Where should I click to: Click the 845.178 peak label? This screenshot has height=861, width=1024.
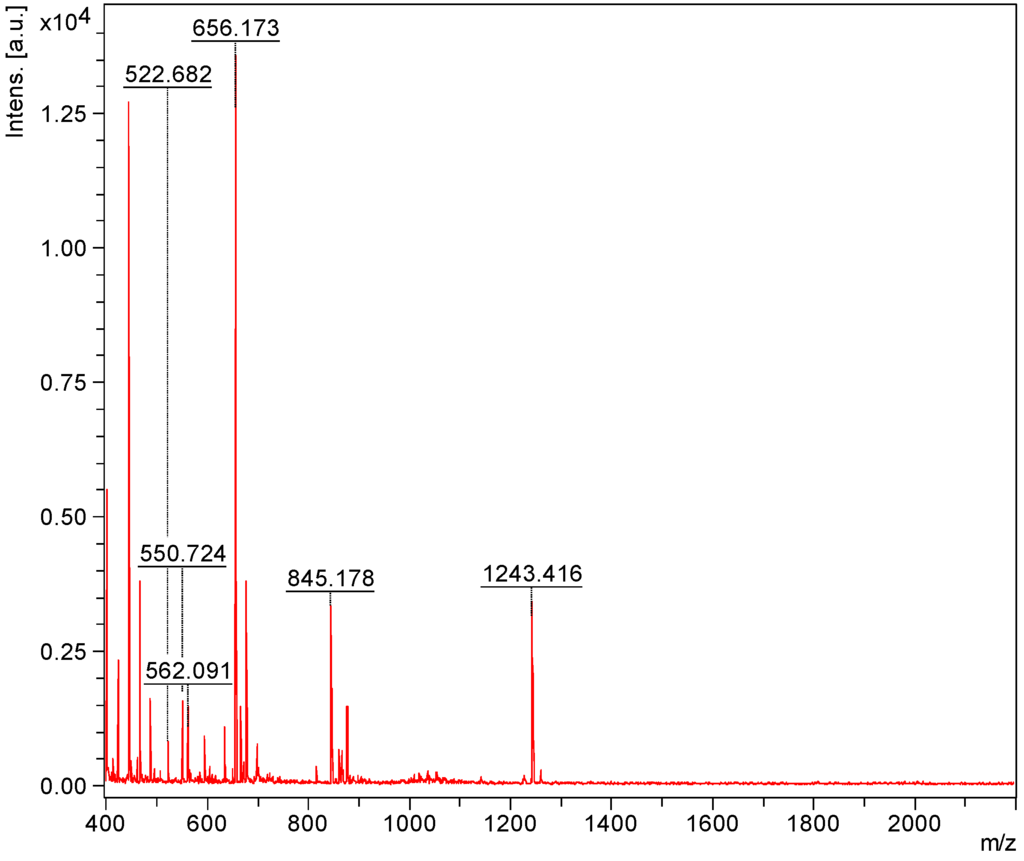[x=330, y=579]
